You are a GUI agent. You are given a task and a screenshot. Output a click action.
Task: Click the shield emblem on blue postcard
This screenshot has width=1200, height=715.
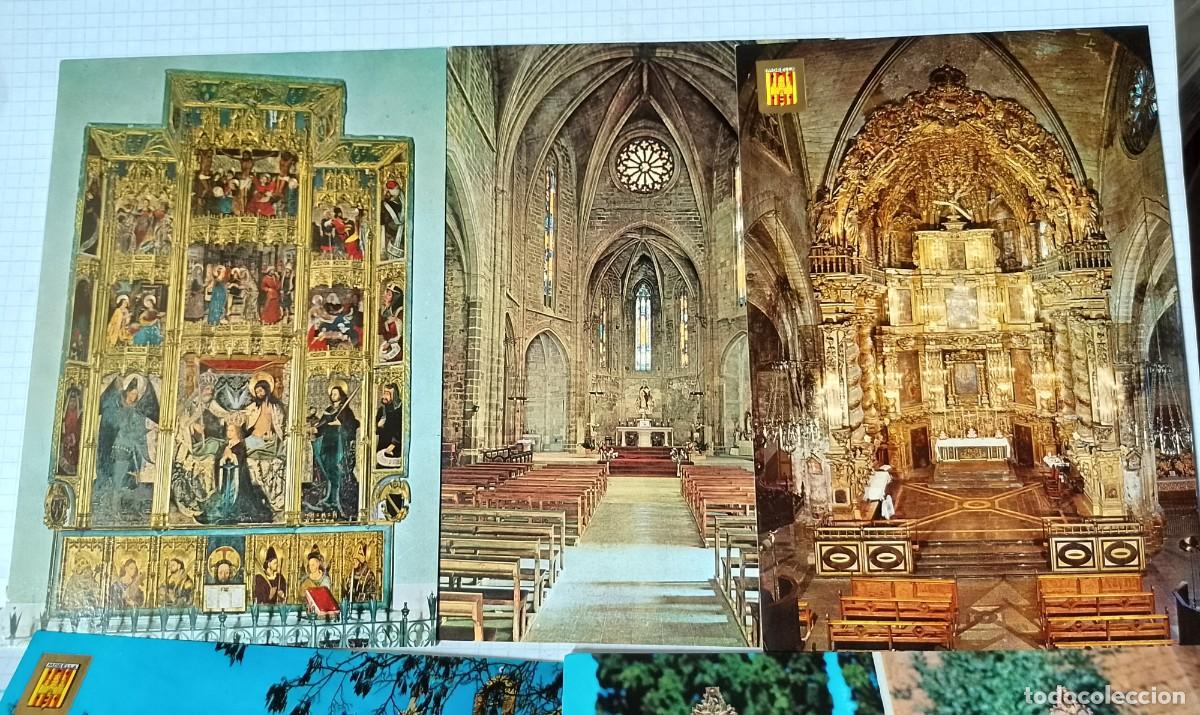(51, 683)
